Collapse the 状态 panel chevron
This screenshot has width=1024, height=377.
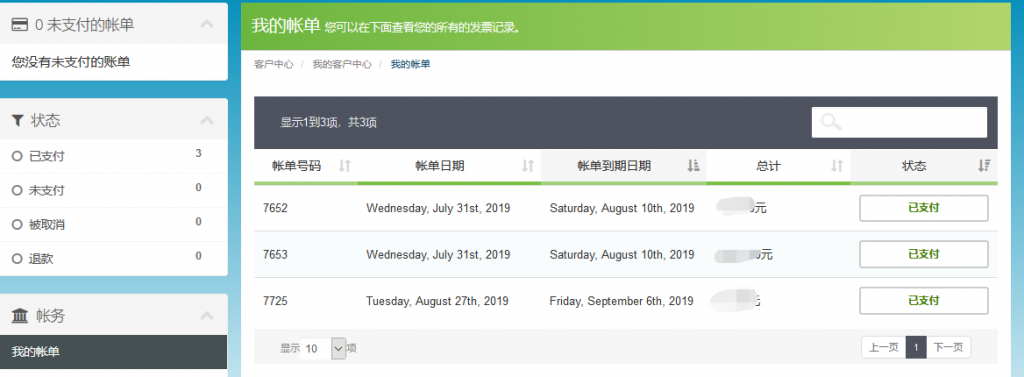click(x=206, y=120)
